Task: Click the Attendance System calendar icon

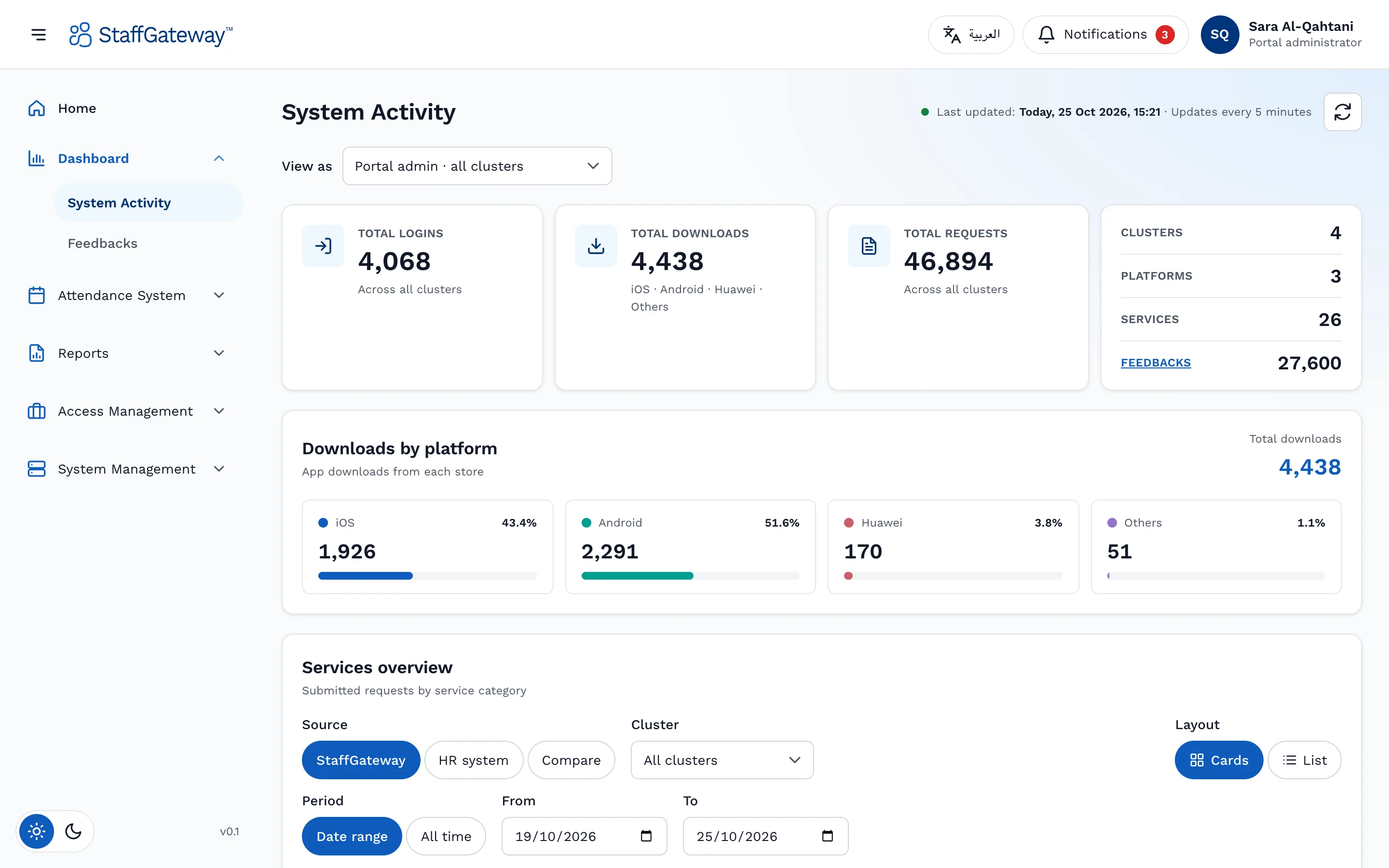Action: click(37, 295)
